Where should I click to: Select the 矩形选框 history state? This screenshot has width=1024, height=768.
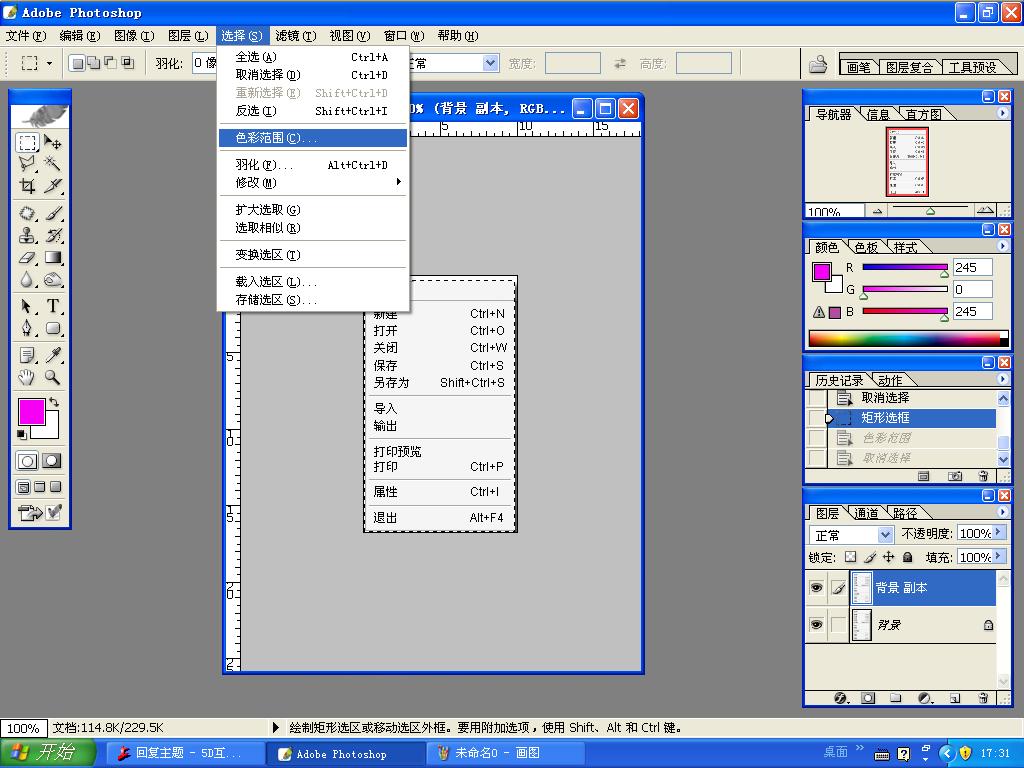click(910, 418)
